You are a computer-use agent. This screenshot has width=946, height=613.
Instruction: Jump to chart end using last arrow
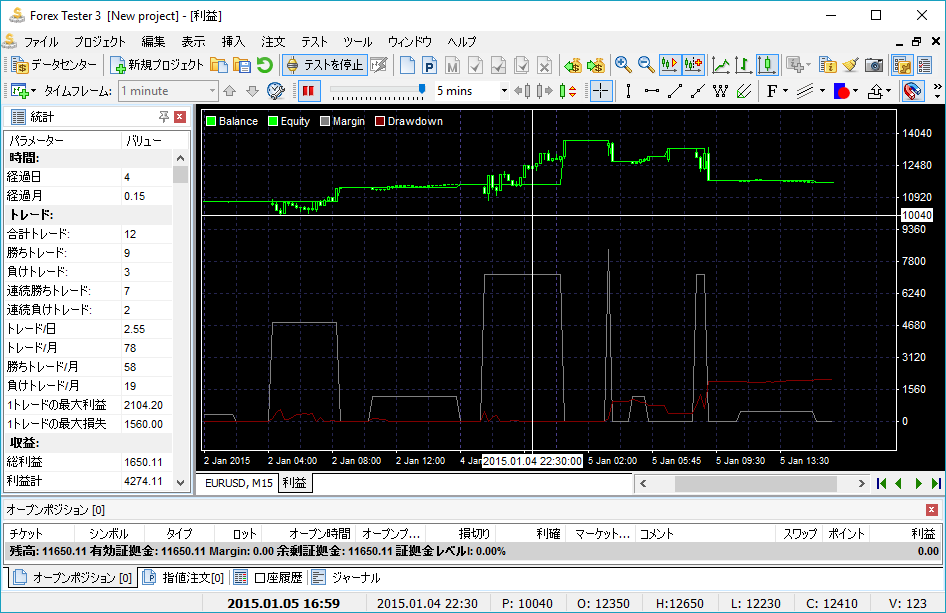[936, 484]
